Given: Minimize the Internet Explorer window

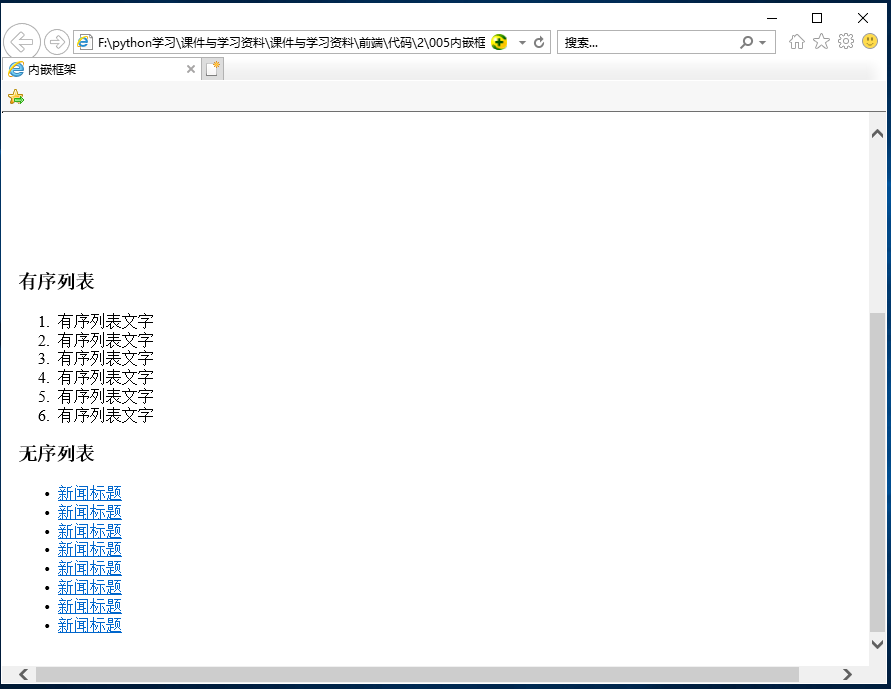Looking at the screenshot, I should pos(772,18).
